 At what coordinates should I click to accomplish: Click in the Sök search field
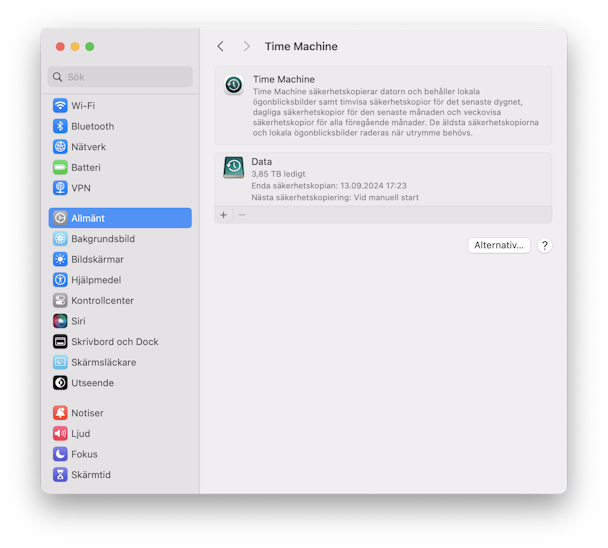click(120, 77)
